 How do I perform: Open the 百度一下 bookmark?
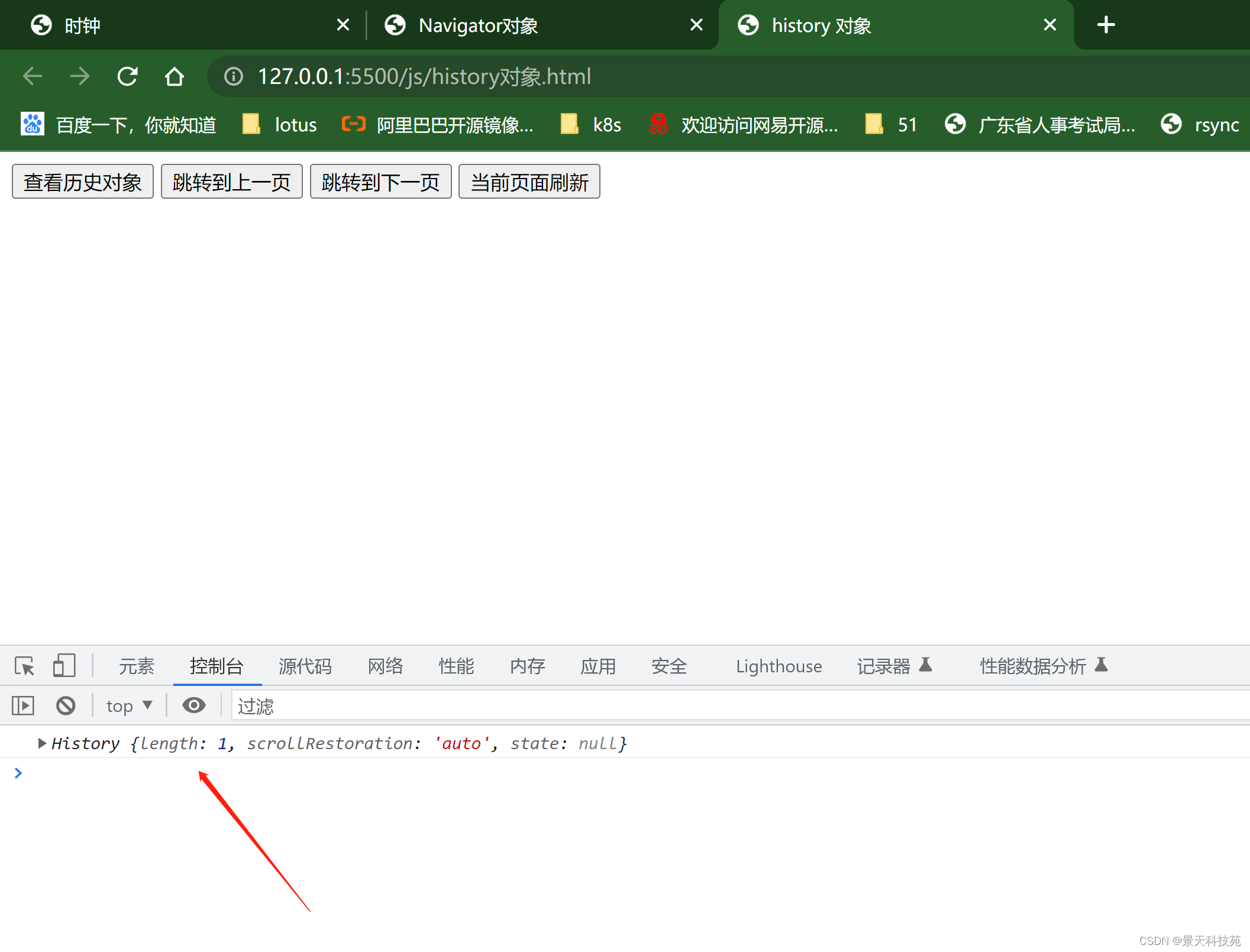118,125
